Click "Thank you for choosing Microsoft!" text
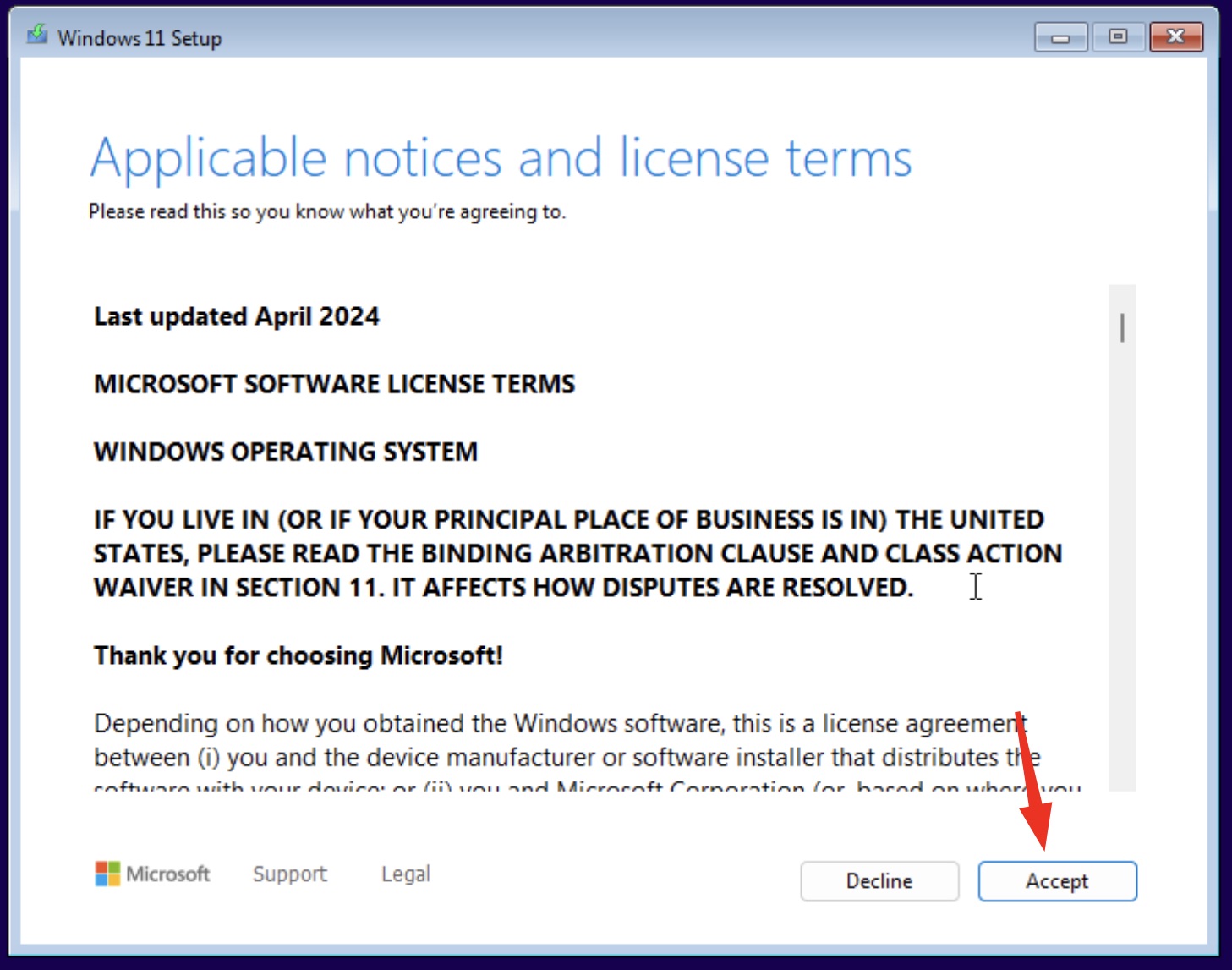1232x970 pixels. click(x=298, y=655)
